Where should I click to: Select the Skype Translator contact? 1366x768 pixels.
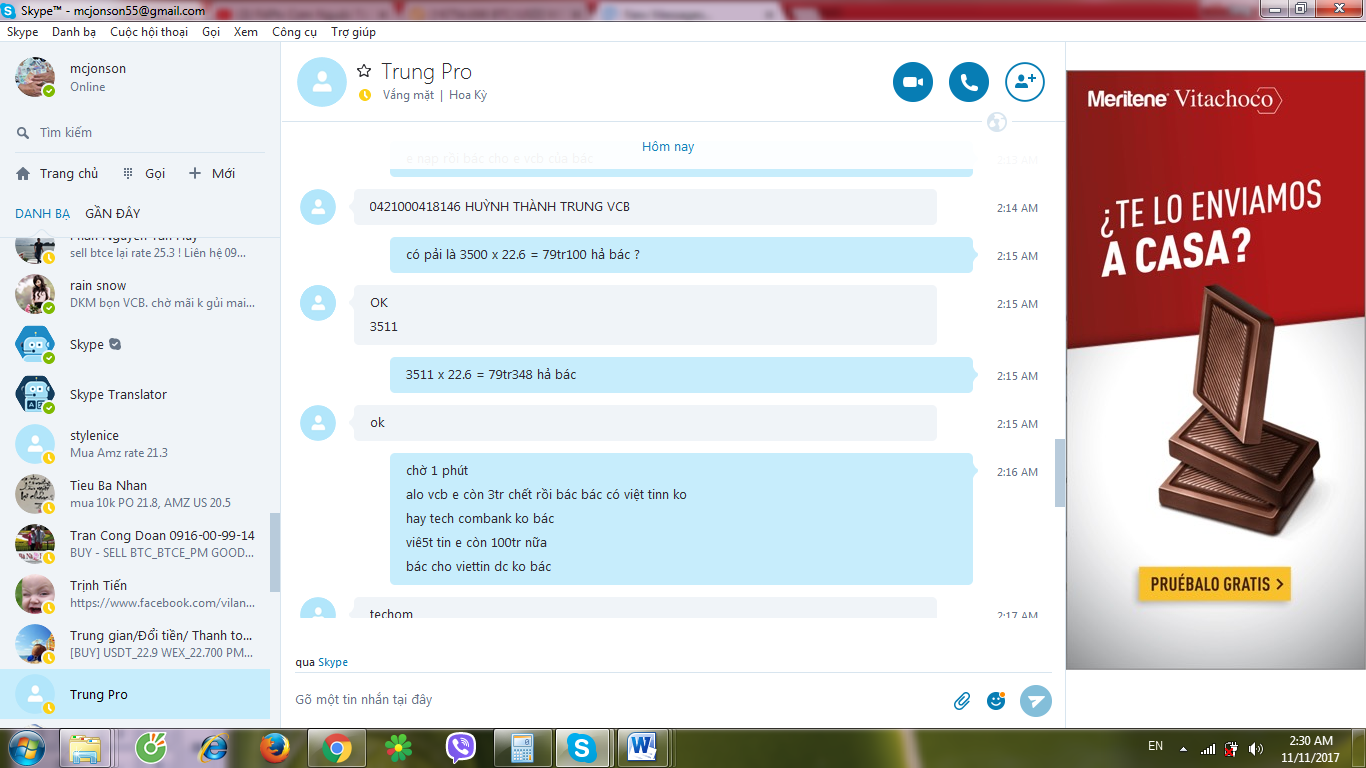pos(135,394)
